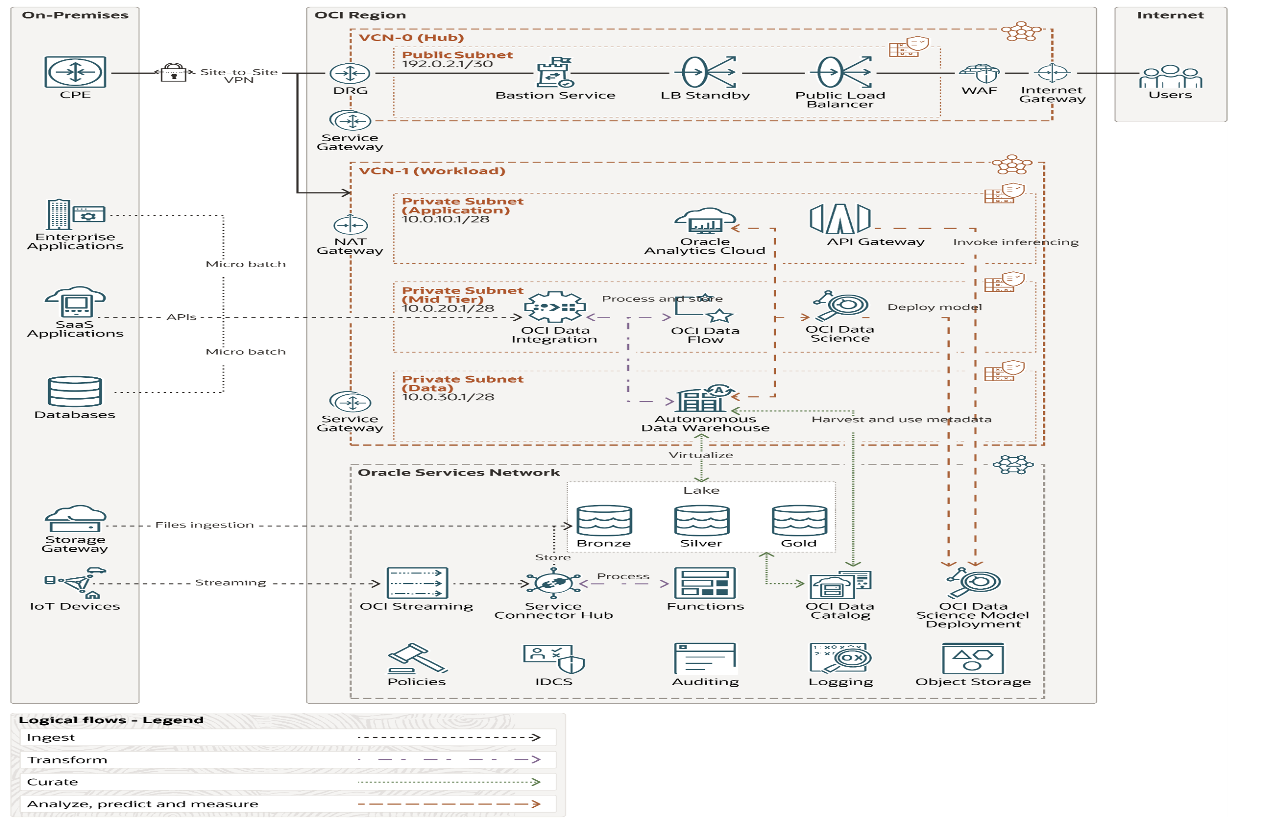Select the Gold lake bucket icon
The height and width of the screenshot is (824, 1288).
coord(799,520)
